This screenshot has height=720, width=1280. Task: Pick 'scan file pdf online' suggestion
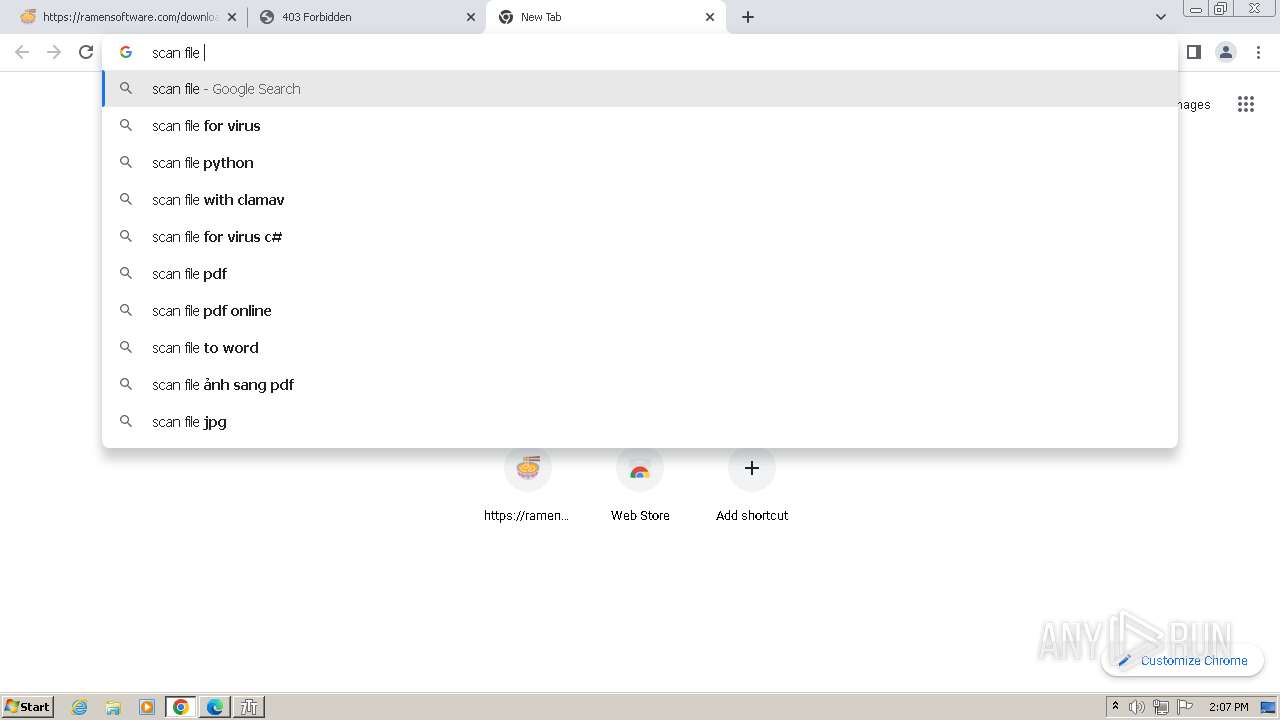[x=640, y=310]
